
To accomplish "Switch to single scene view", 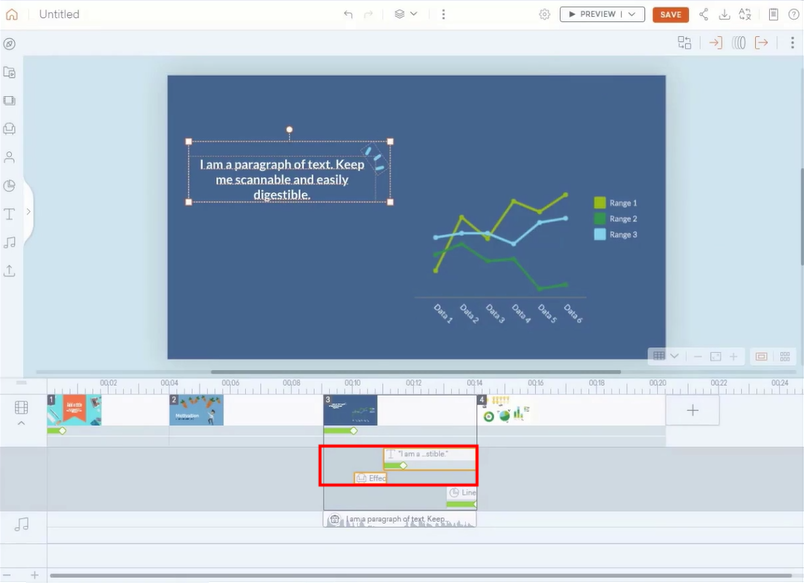I will coord(761,356).
